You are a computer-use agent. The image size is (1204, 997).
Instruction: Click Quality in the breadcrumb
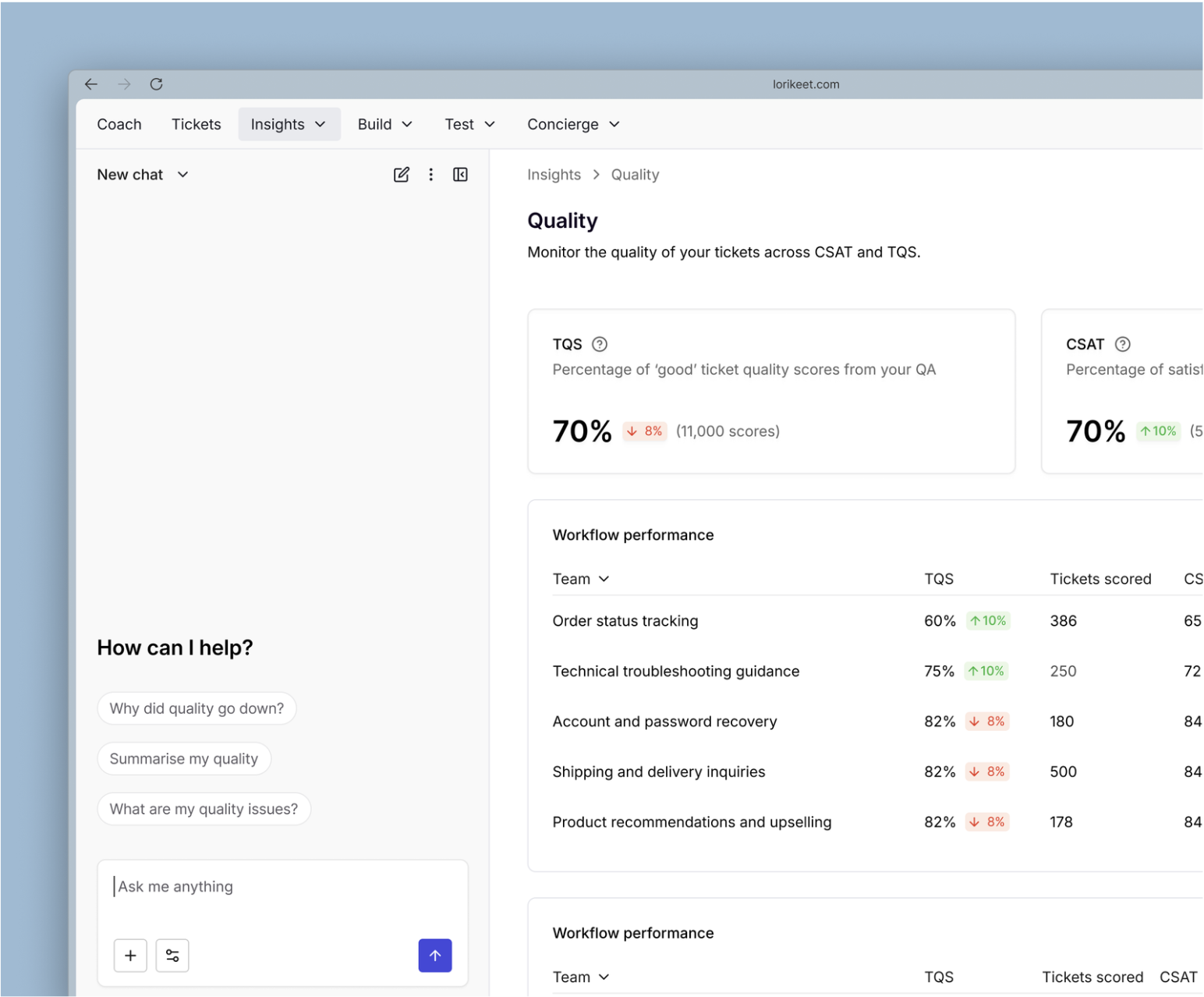tap(635, 175)
